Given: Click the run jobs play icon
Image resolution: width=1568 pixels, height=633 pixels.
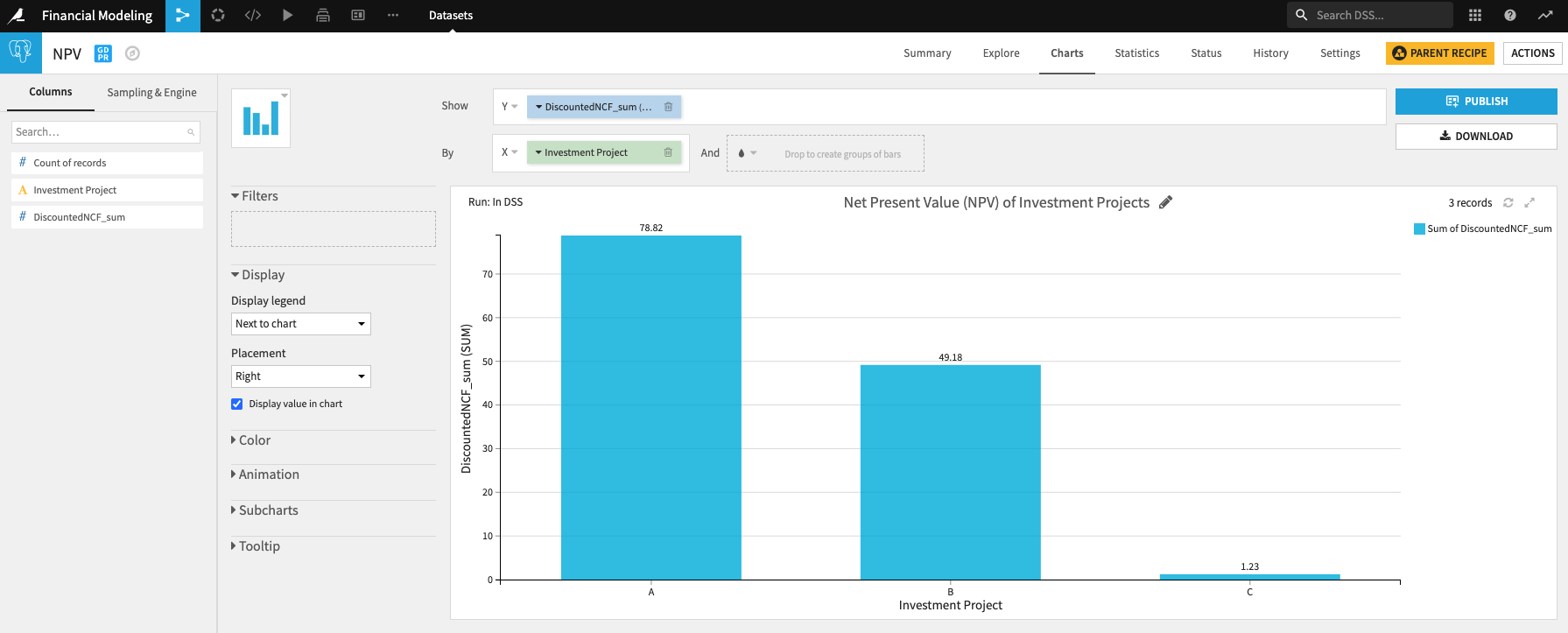Looking at the screenshot, I should click(x=287, y=16).
